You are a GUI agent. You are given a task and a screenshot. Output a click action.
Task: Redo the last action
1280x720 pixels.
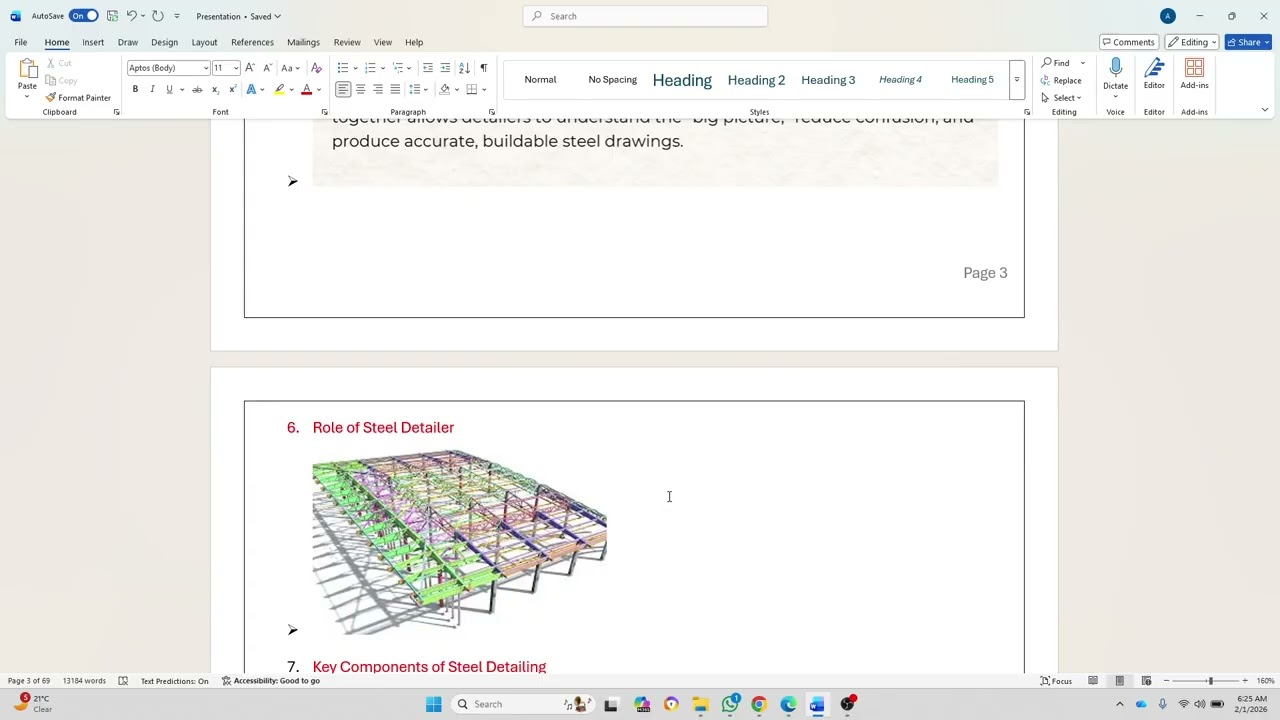(158, 16)
